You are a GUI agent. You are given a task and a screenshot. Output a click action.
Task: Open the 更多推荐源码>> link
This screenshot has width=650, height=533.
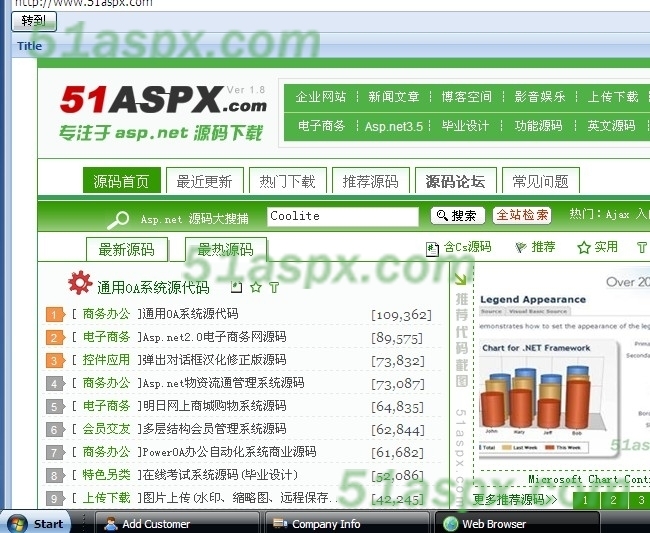coord(515,499)
